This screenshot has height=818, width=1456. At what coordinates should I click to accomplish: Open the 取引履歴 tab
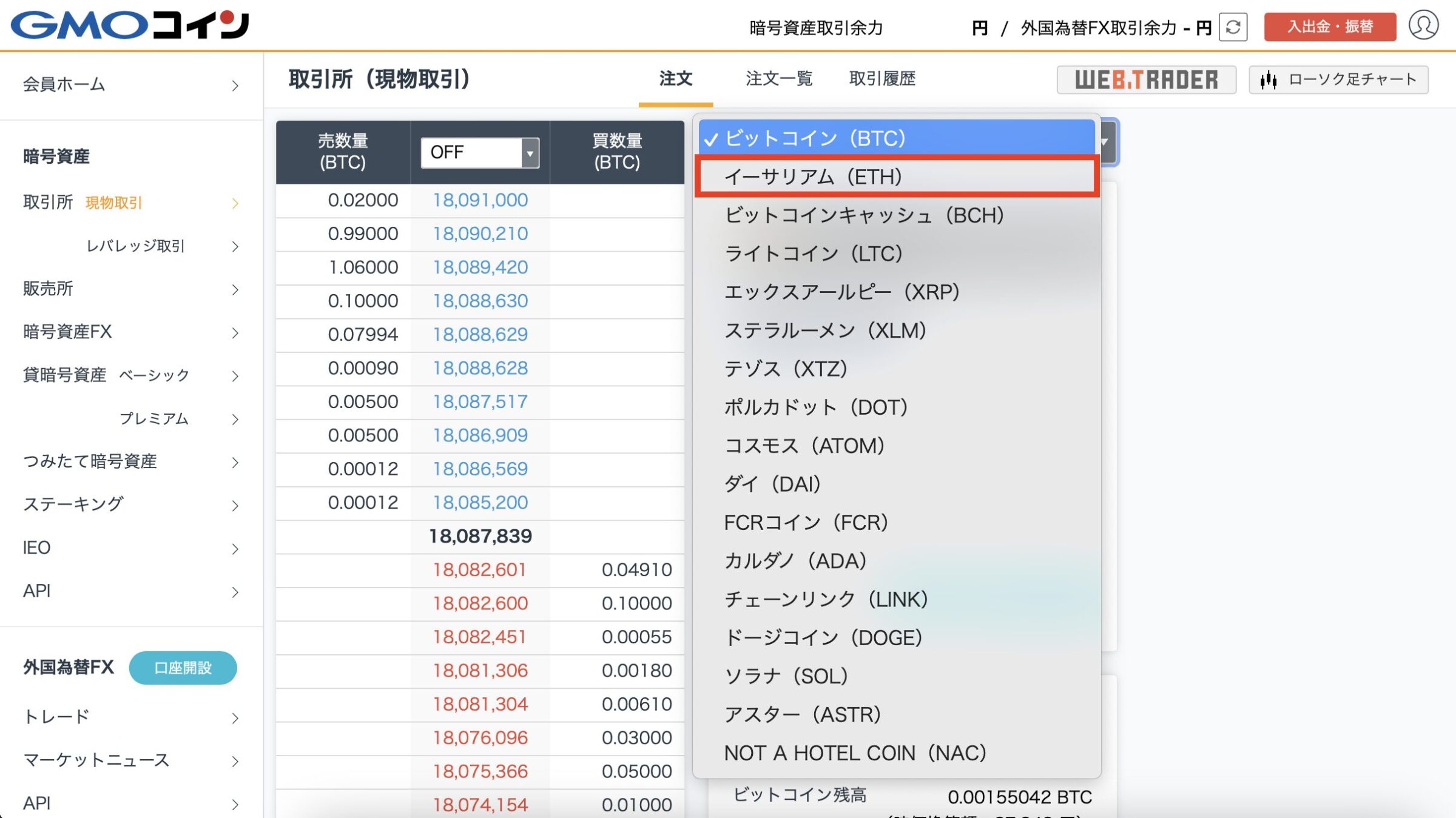point(883,79)
